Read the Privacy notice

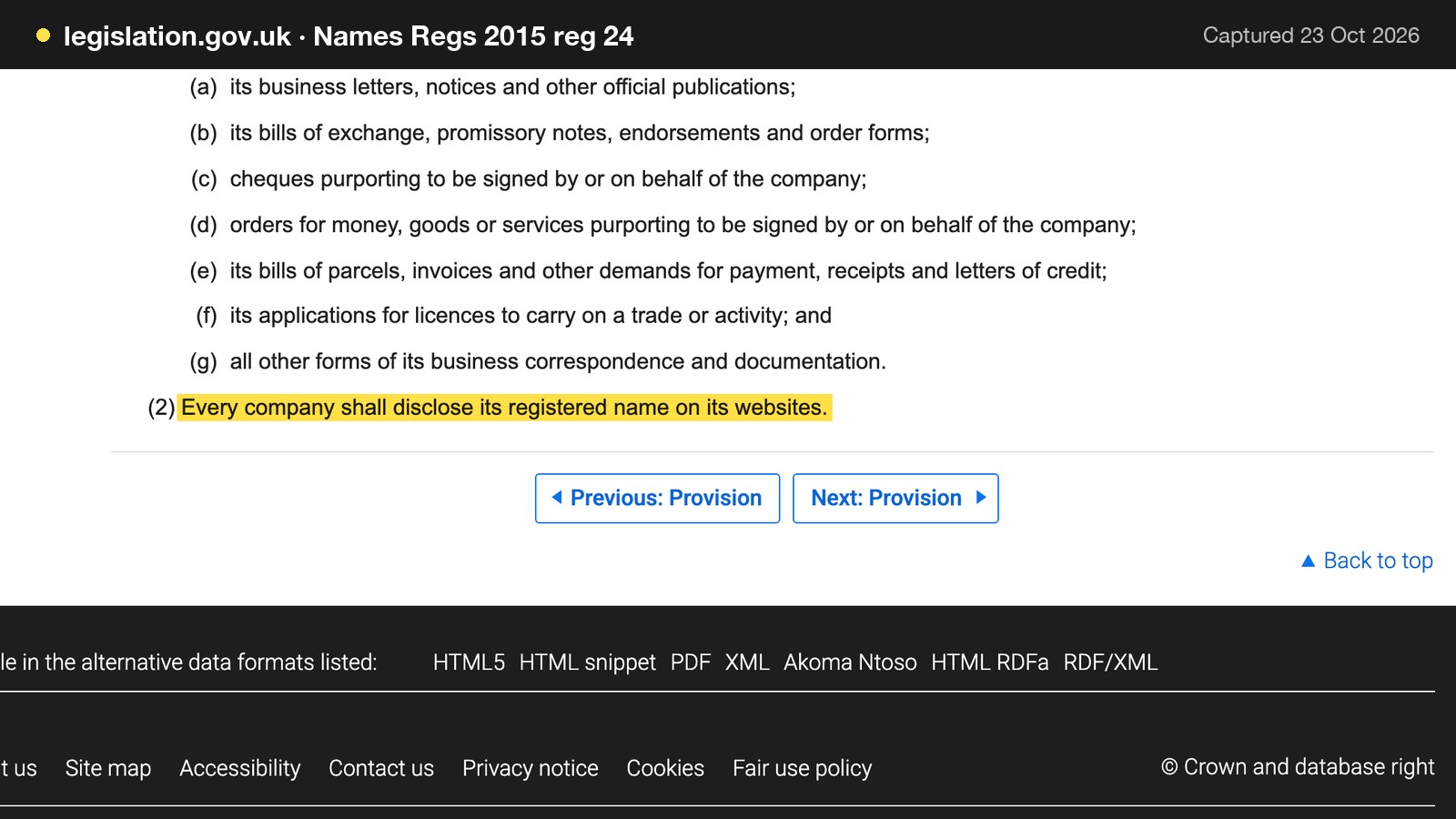(530, 768)
